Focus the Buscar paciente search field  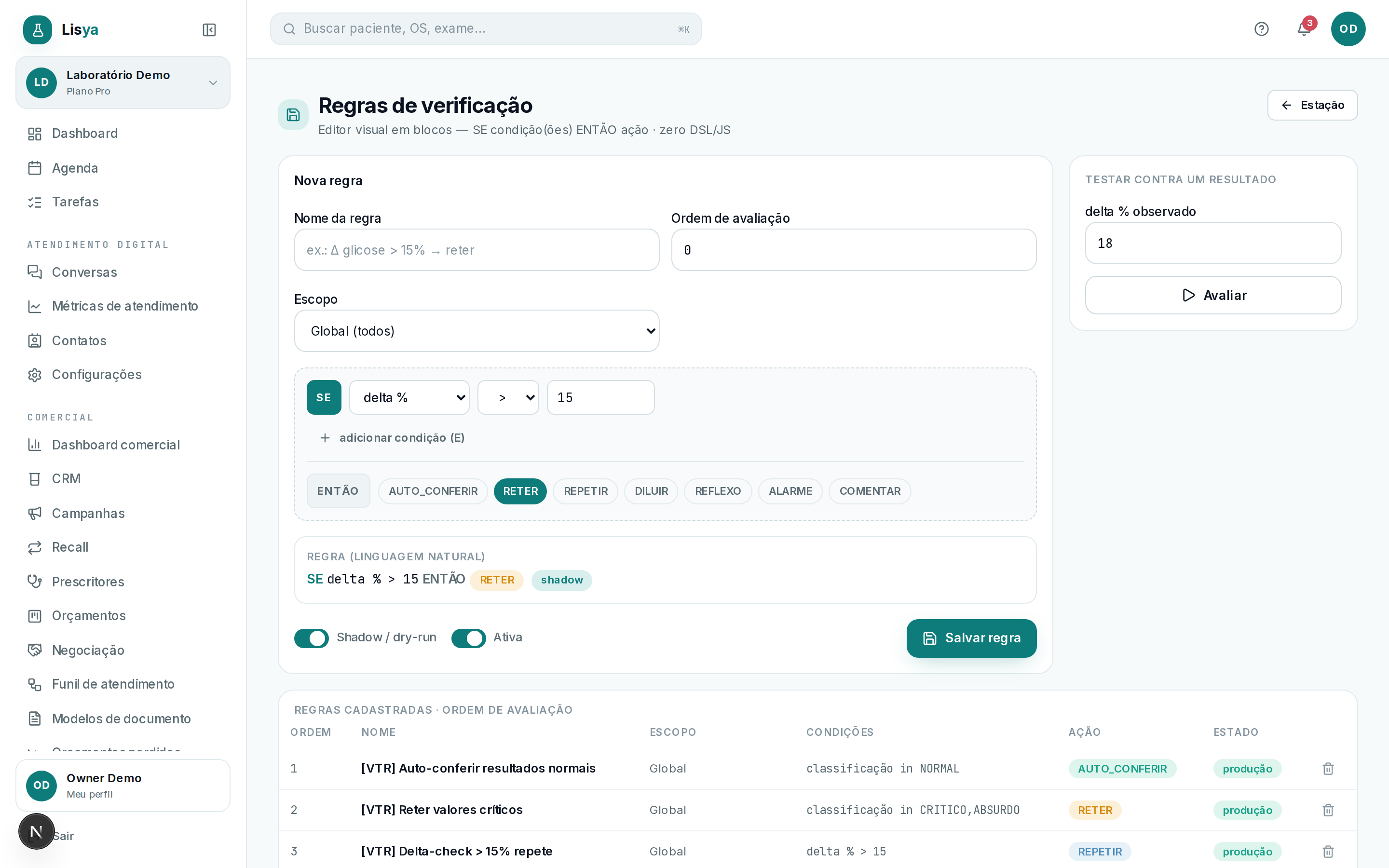coord(486,29)
